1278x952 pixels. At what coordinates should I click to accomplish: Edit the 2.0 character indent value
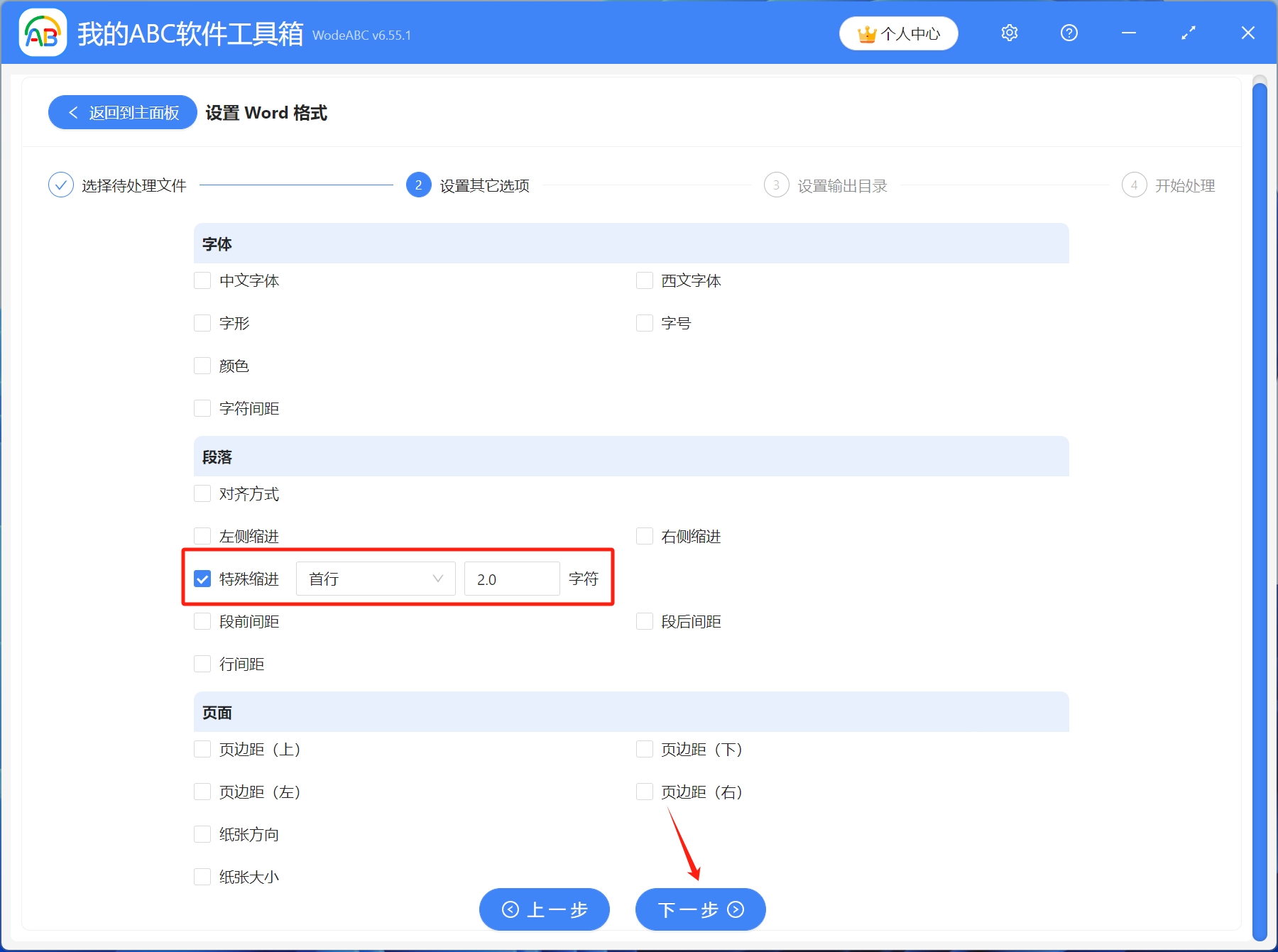click(511, 579)
